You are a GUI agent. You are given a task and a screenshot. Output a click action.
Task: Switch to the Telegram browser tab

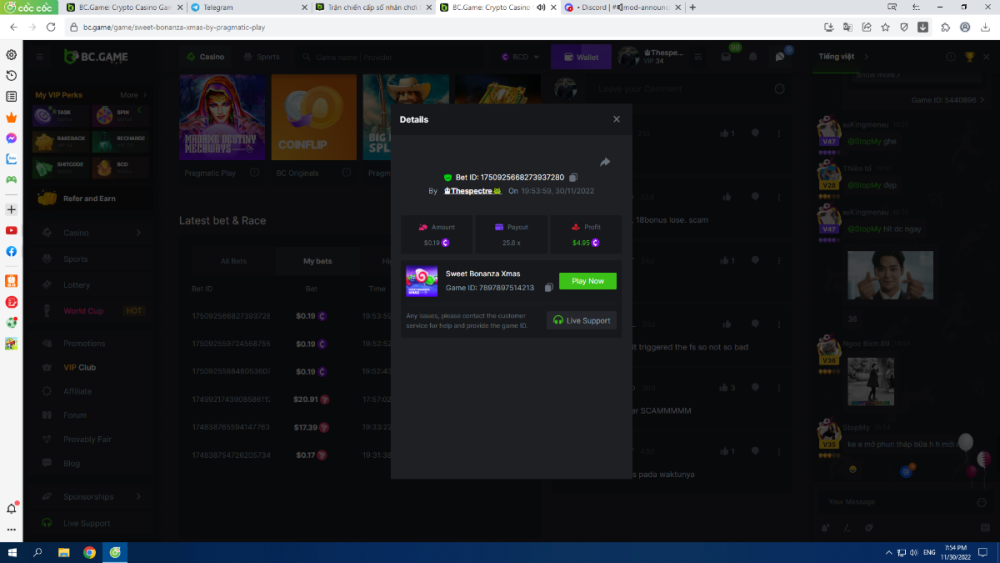(x=217, y=7)
